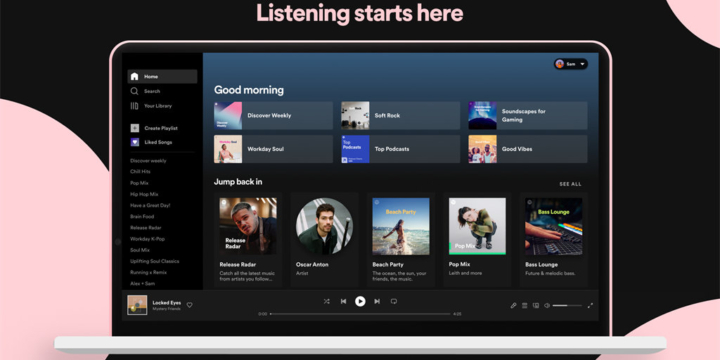Select Uplifting Soul Classics playlist
The height and width of the screenshot is (360, 720).
pyautogui.click(x=154, y=261)
